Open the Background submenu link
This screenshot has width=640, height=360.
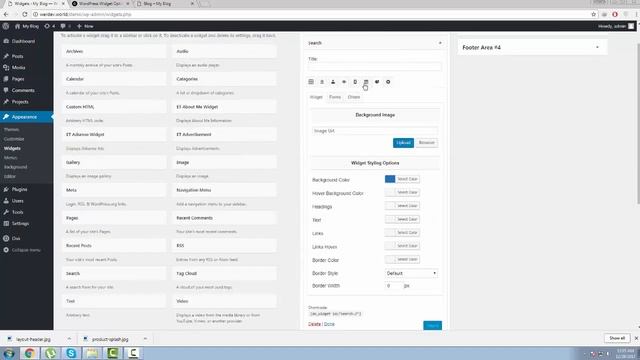(16, 167)
